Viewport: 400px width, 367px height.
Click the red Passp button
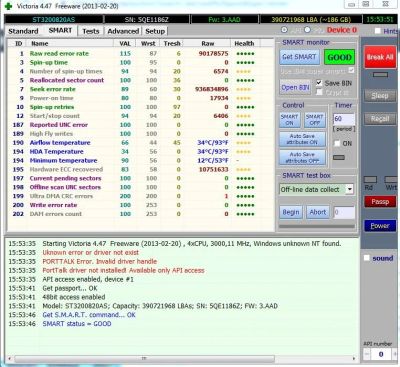tap(380, 202)
